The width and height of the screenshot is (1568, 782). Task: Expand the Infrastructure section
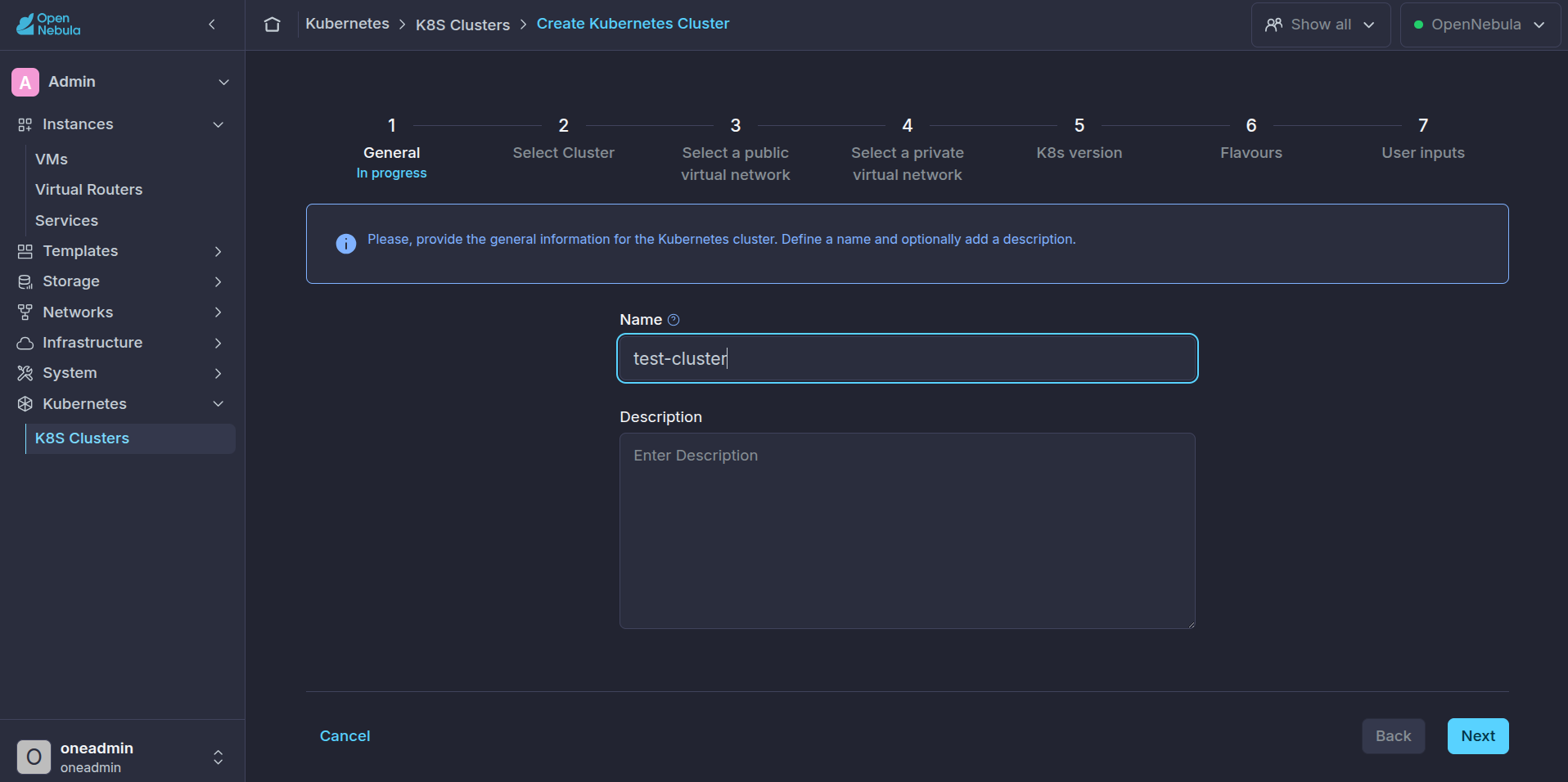coord(219,343)
